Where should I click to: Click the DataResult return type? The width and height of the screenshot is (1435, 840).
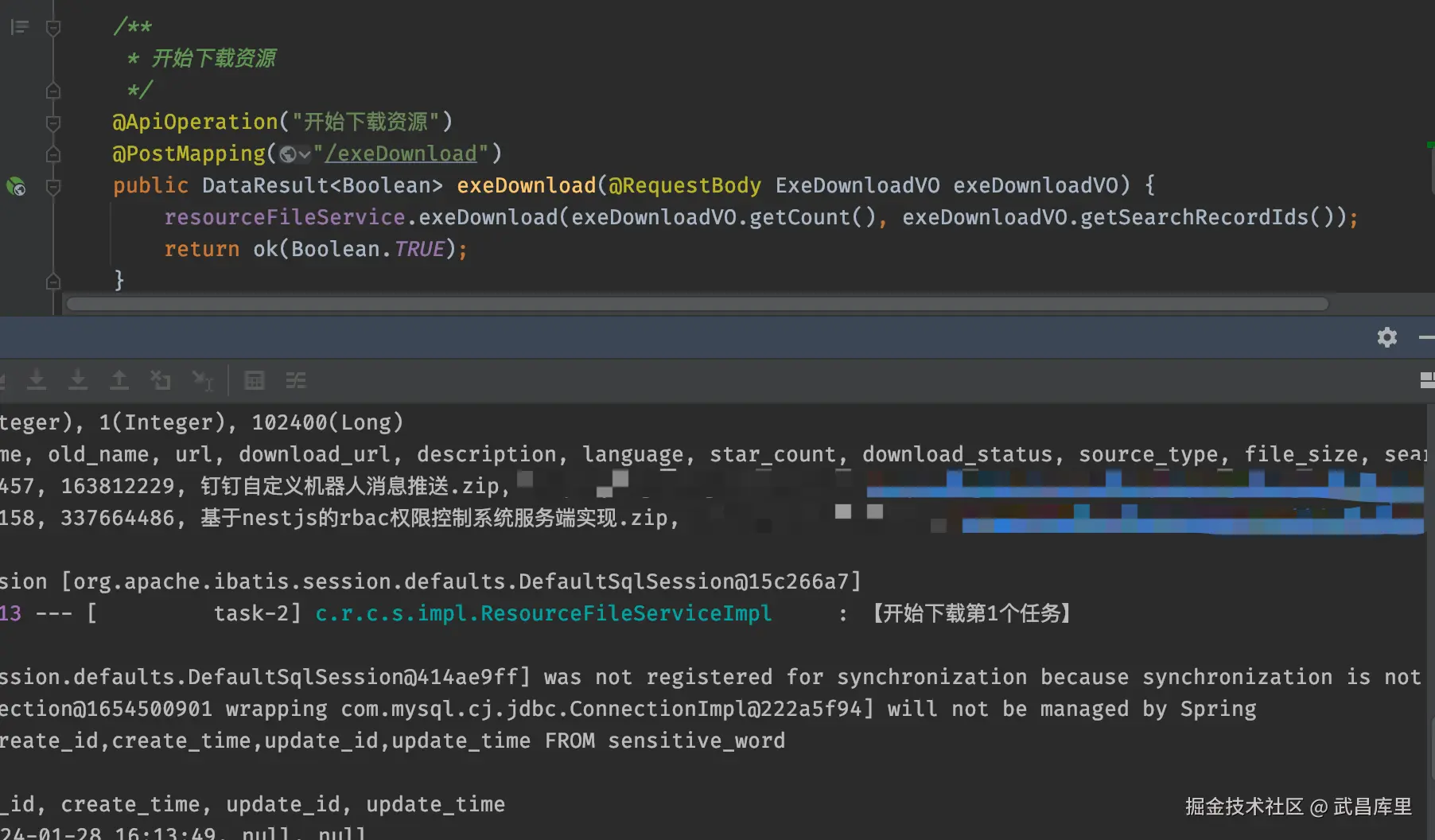pos(266,185)
